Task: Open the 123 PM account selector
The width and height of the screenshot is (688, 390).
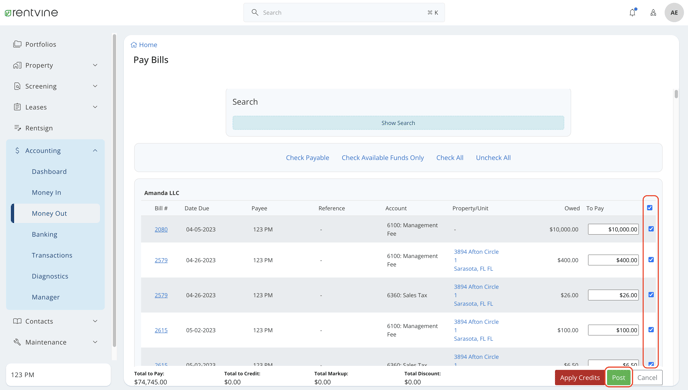Action: pyautogui.click(x=58, y=375)
